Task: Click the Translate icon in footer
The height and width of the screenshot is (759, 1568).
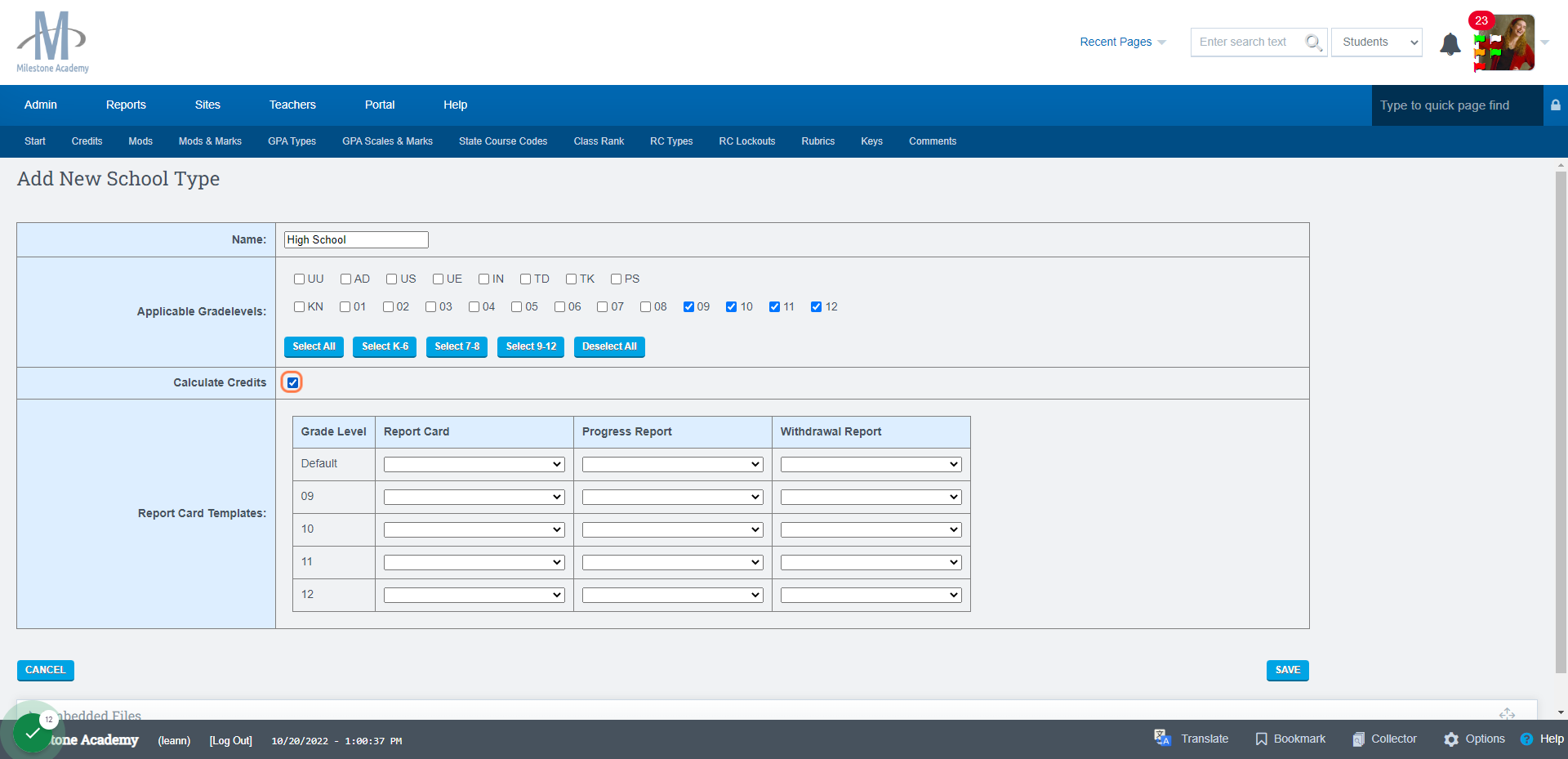Action: [1162, 738]
